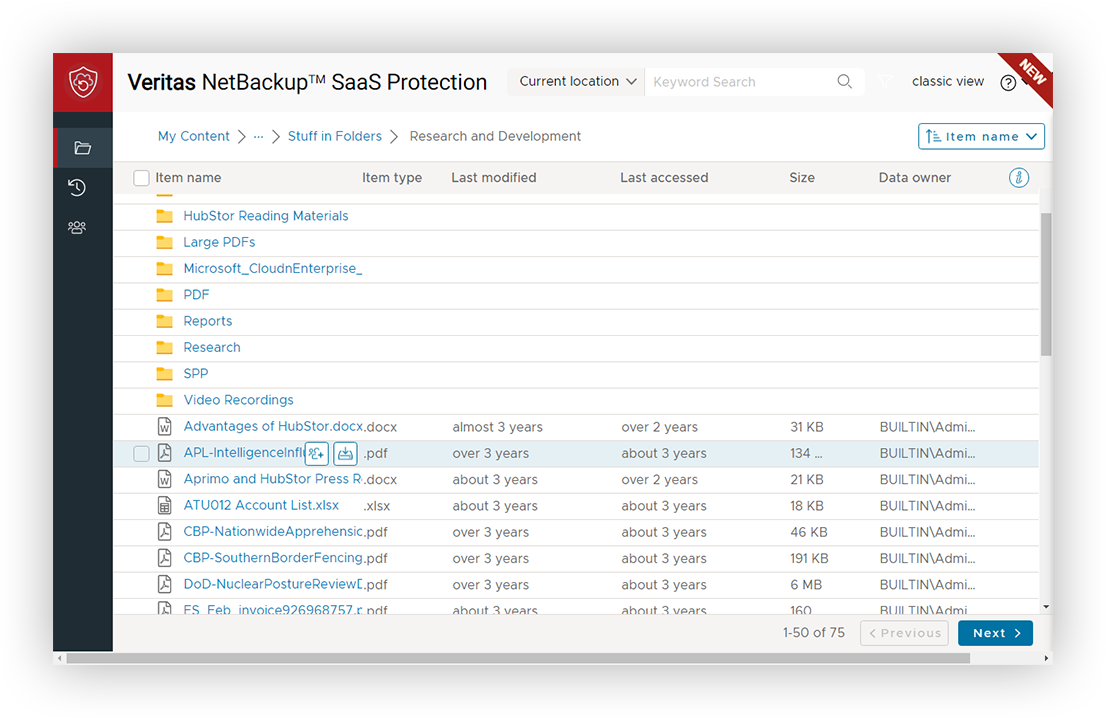
Task: Open the help question mark icon
Action: (x=1008, y=83)
